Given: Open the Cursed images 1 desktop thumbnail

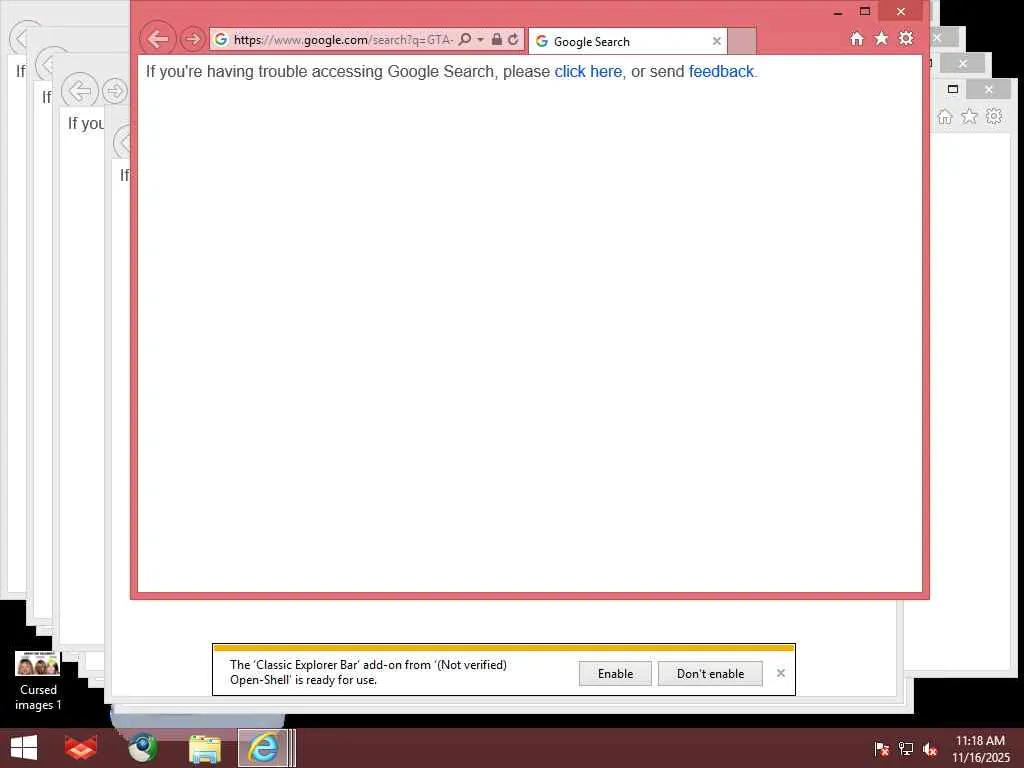Looking at the screenshot, I should point(38,681).
